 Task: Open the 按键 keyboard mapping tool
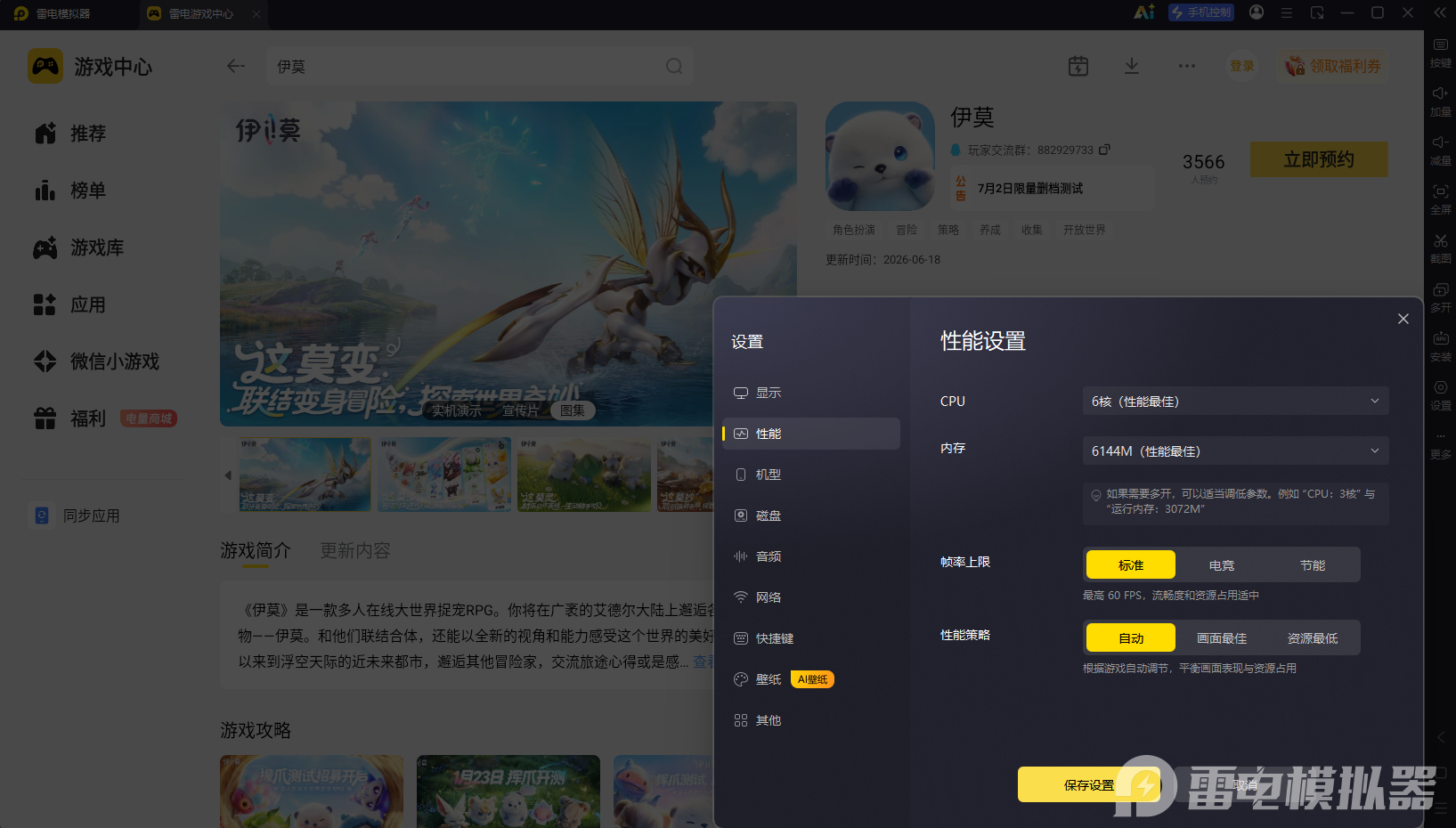(1440, 52)
